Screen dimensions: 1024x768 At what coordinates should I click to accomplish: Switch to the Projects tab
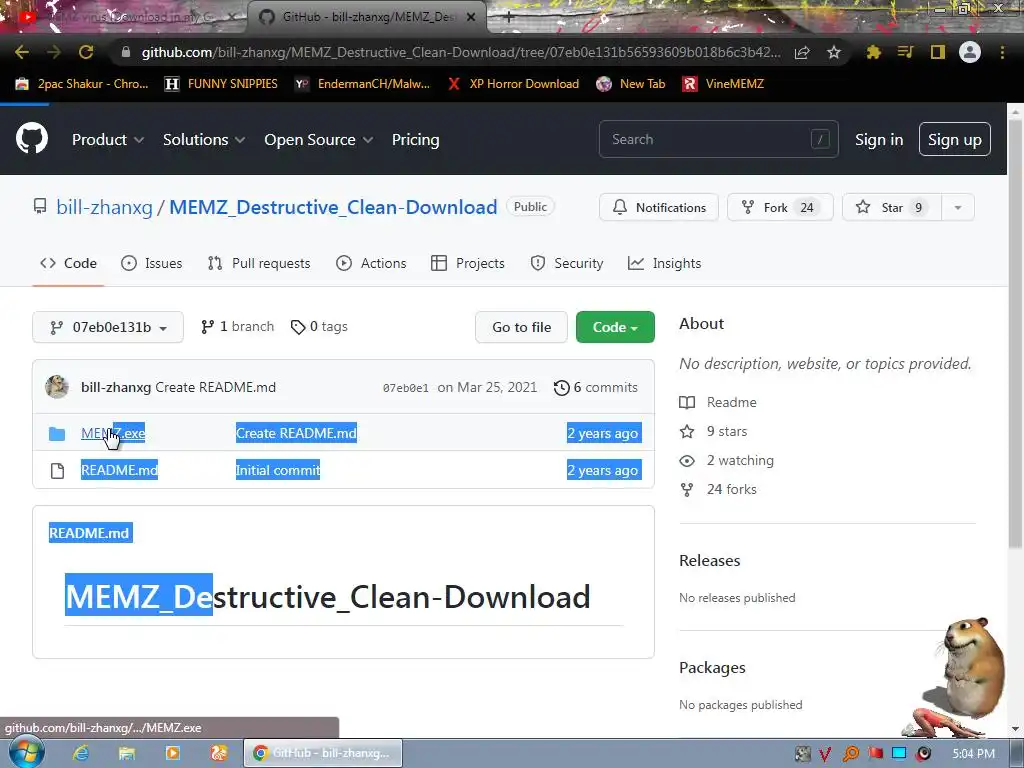468,263
